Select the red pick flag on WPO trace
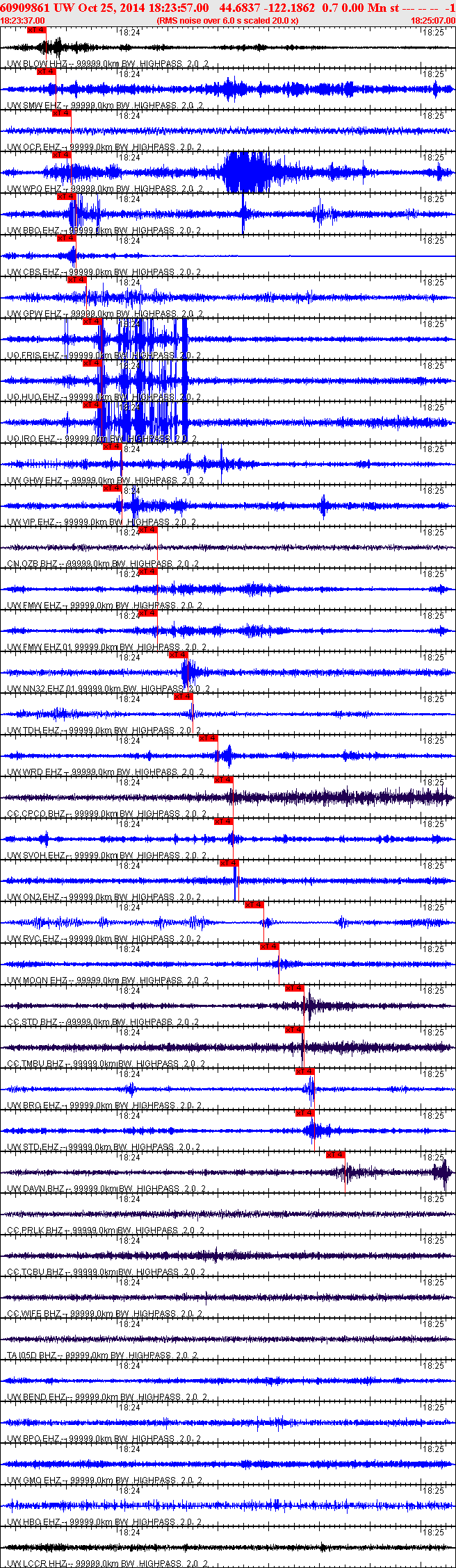Viewport: 456px width, 1568px height. [x=61, y=155]
